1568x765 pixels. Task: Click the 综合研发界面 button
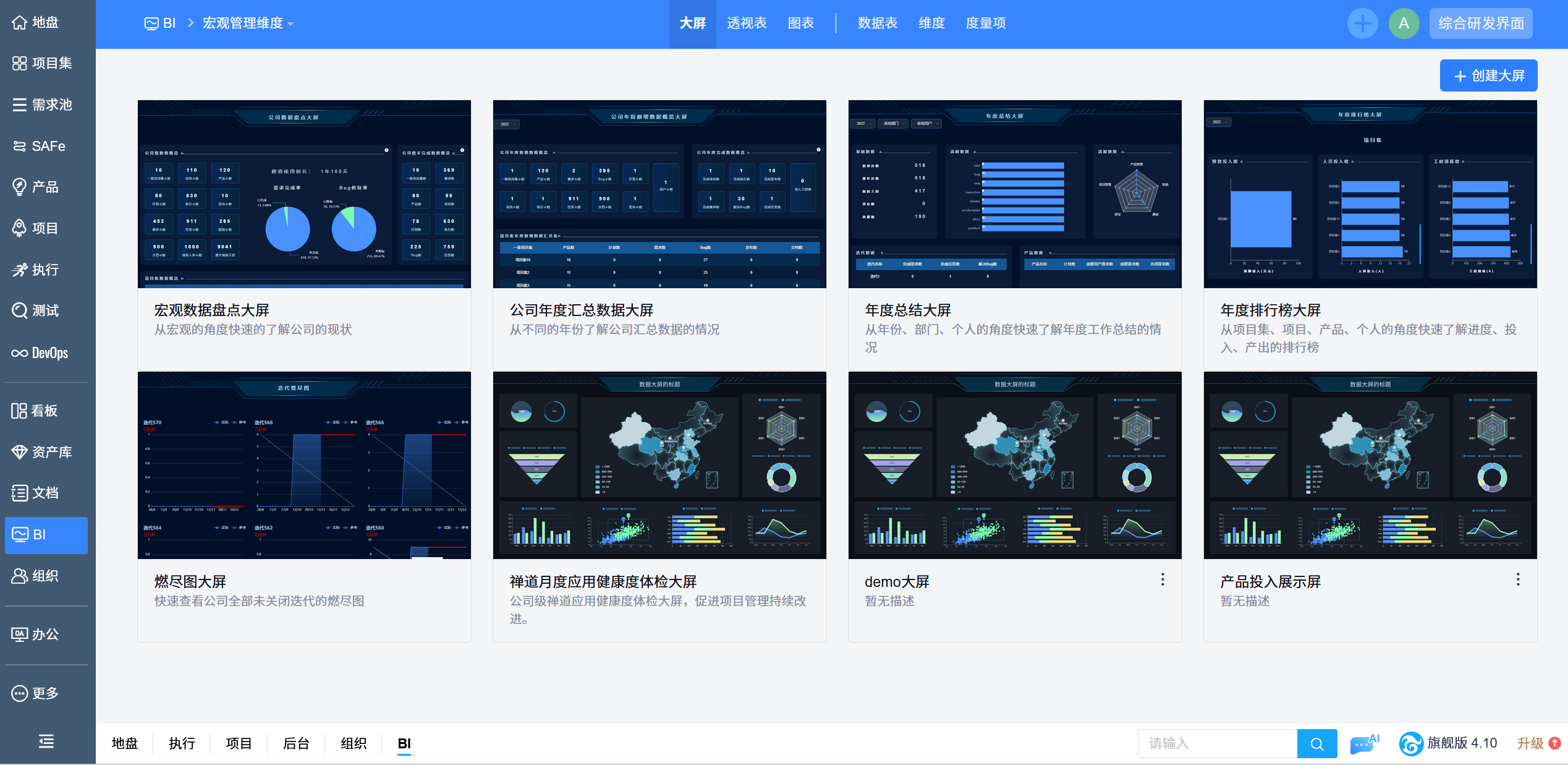pos(1481,24)
